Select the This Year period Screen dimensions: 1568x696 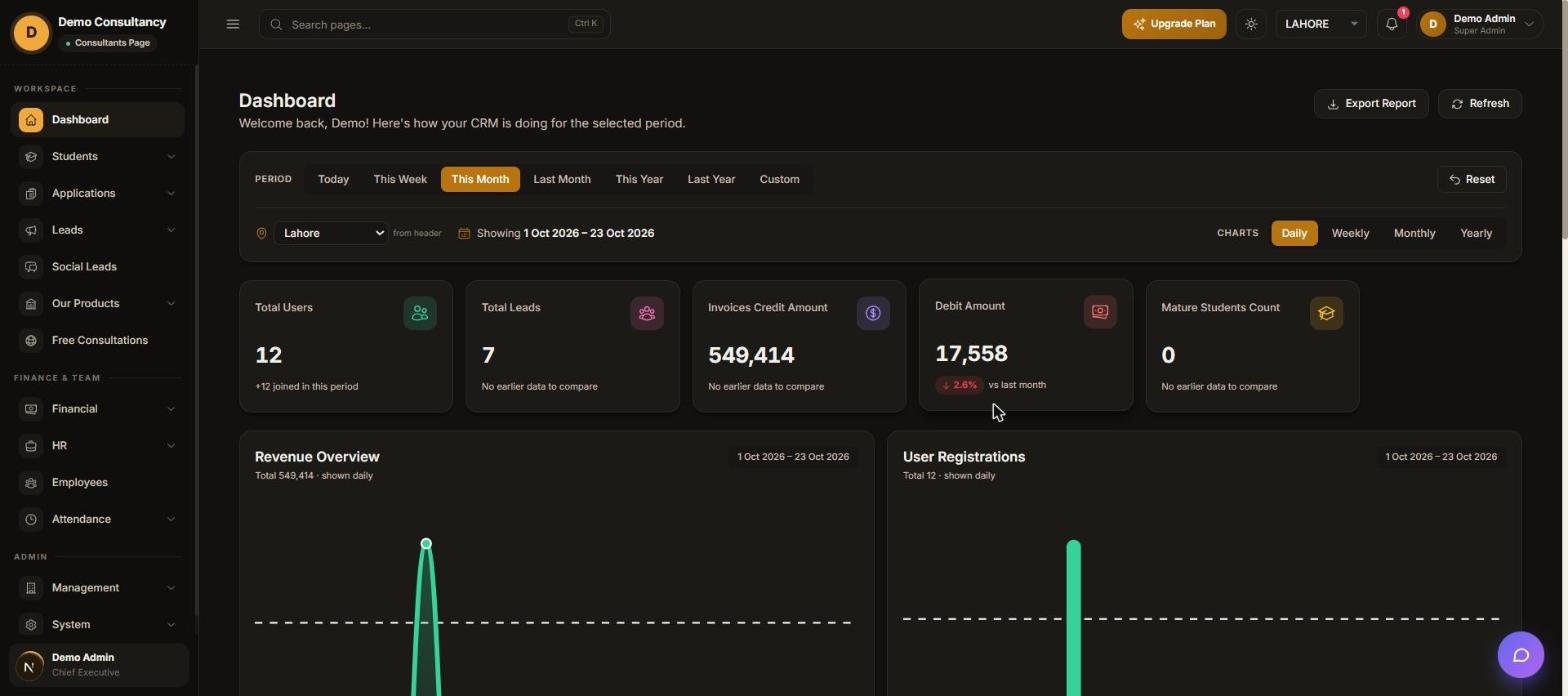click(x=639, y=179)
